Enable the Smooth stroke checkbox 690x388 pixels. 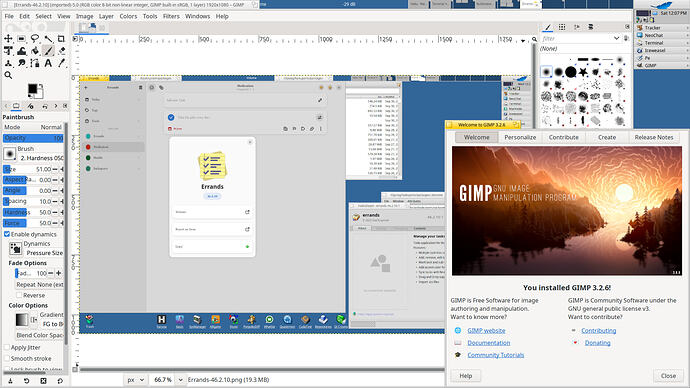7,359
